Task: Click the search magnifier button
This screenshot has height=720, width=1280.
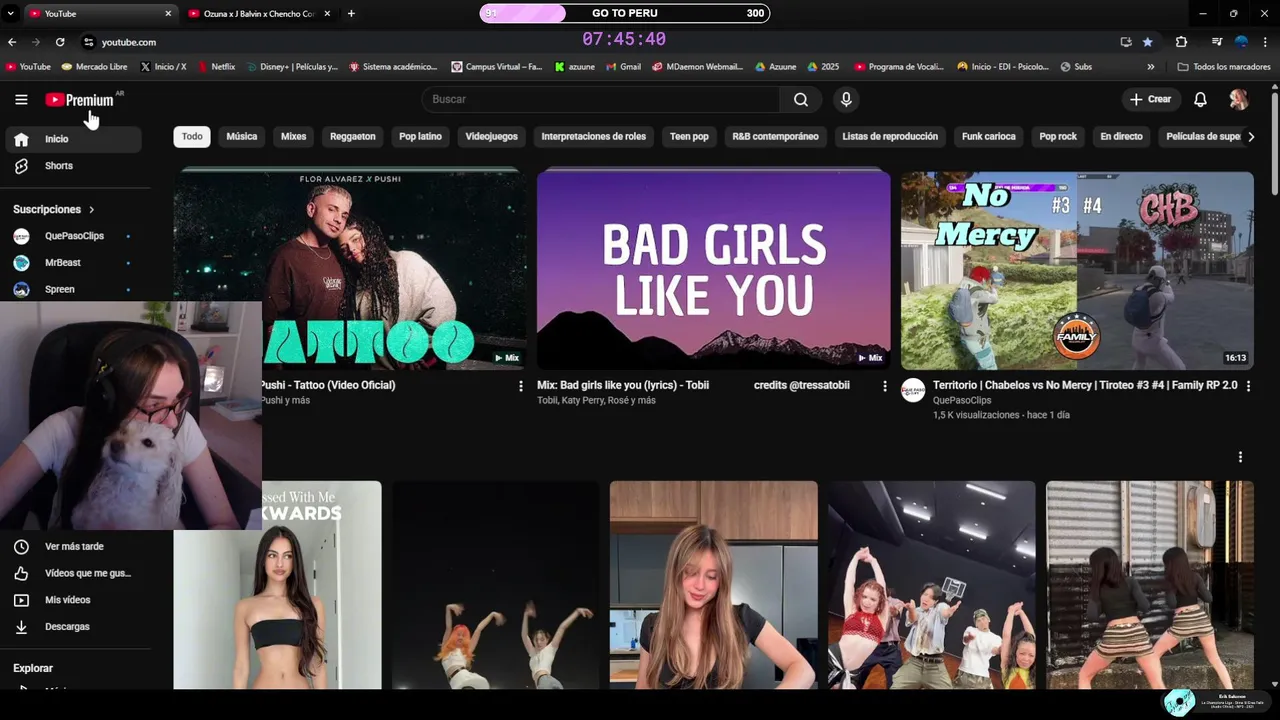Action: [801, 99]
